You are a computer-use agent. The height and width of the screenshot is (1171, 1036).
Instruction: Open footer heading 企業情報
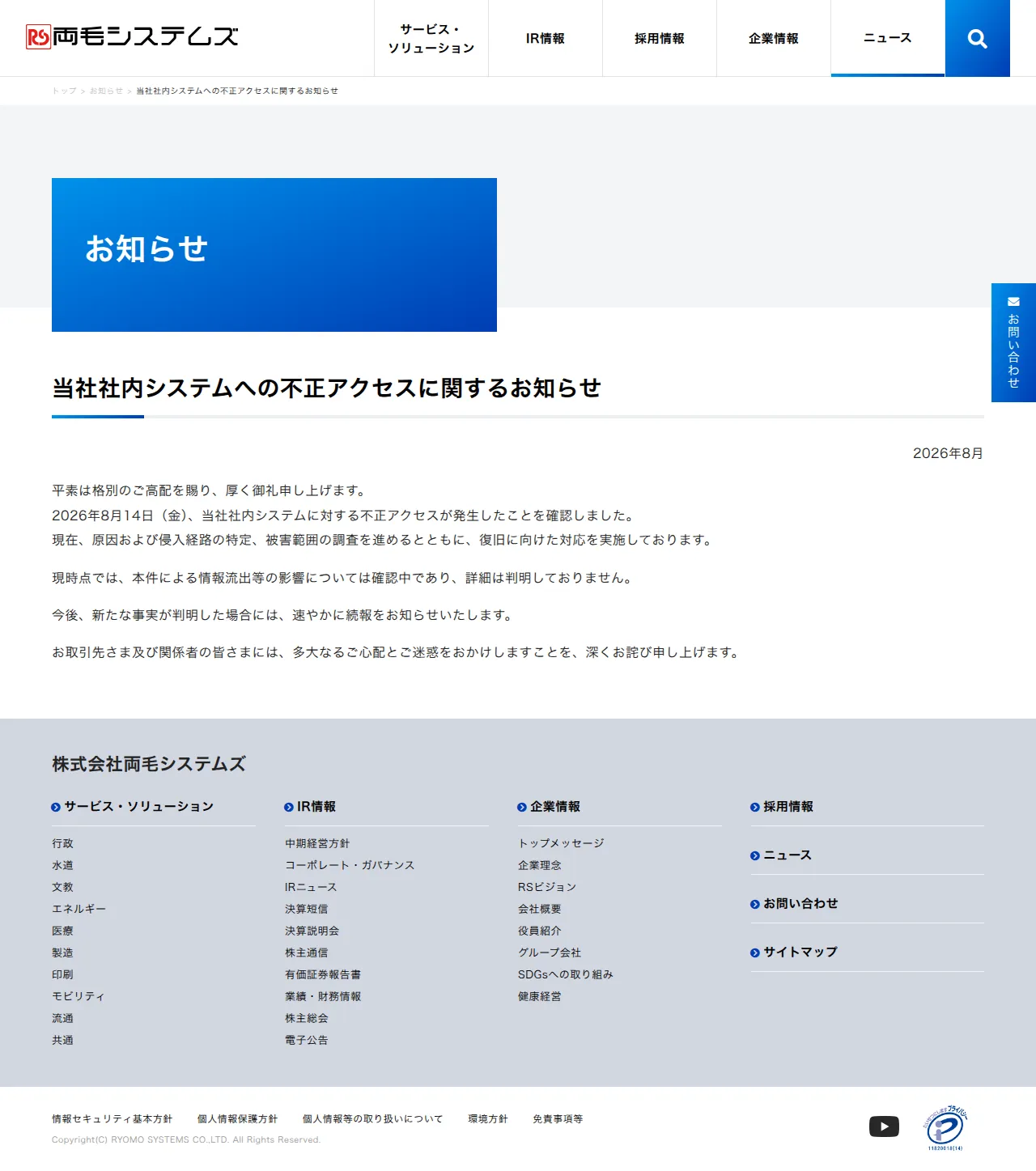tap(554, 807)
